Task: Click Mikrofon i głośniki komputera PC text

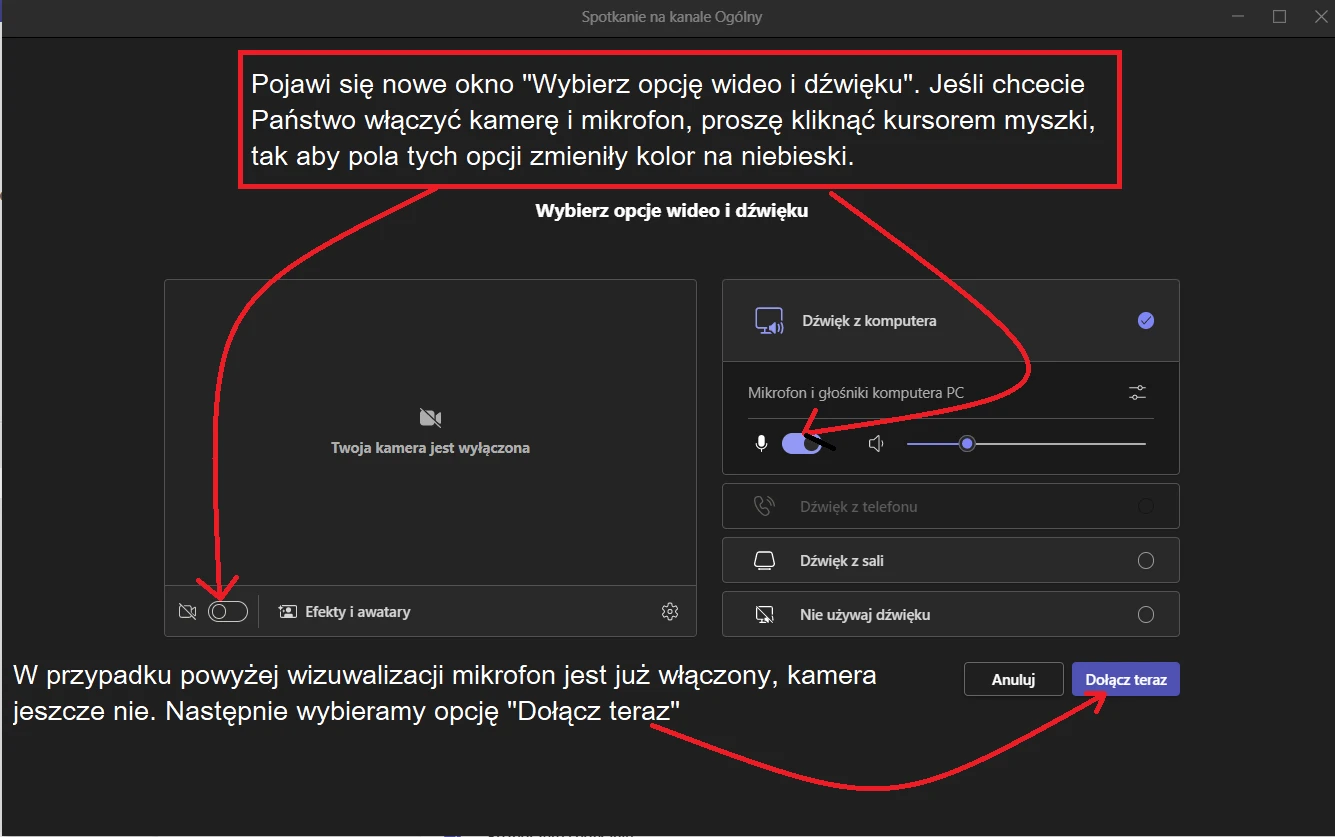Action: click(x=856, y=393)
